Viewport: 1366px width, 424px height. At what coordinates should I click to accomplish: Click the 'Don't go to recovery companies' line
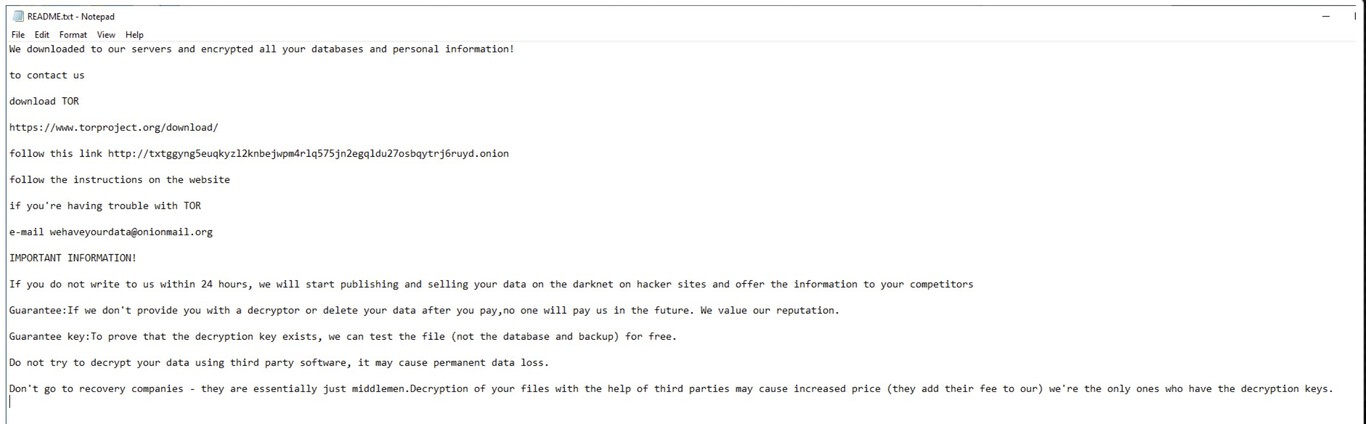pyautogui.click(x=670, y=388)
